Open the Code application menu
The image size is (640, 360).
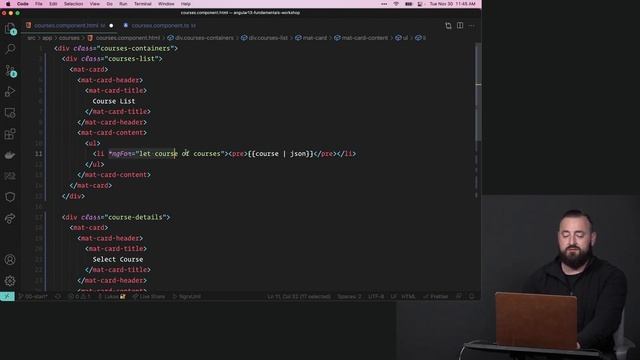[x=22, y=4]
